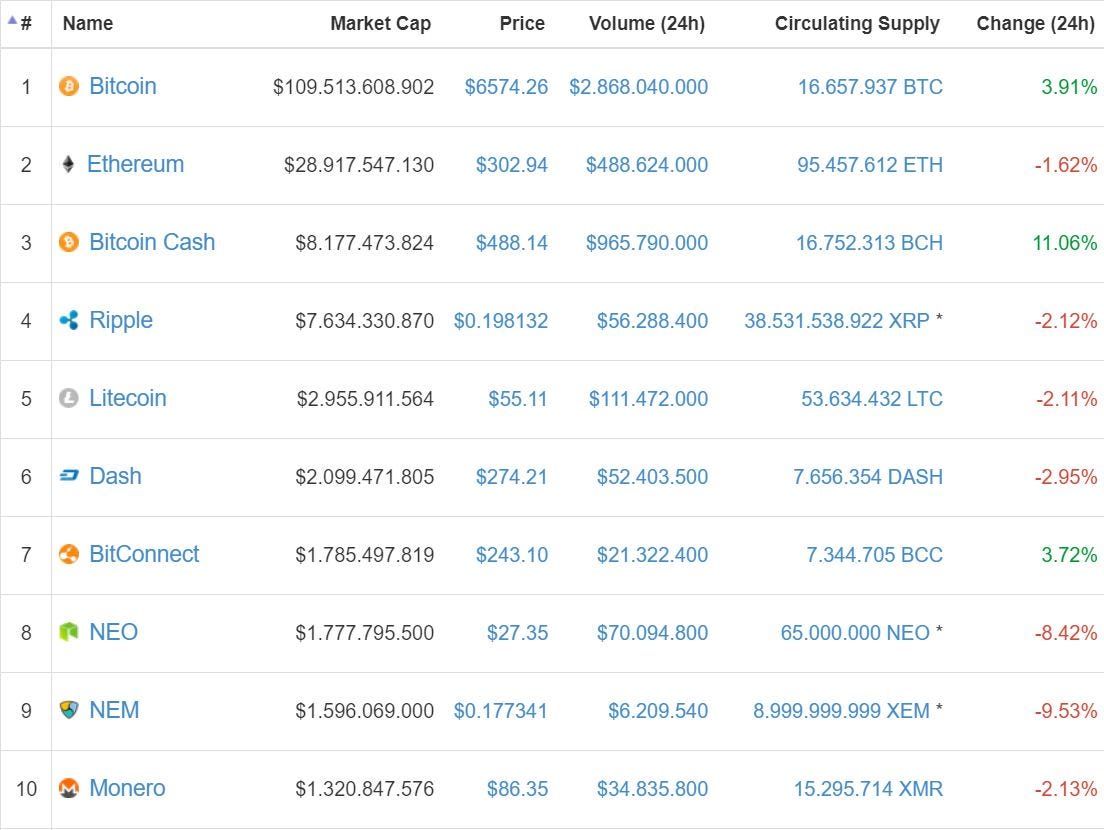Click NEM price $0.177341
The width and height of the screenshot is (1104, 830).
click(x=501, y=711)
